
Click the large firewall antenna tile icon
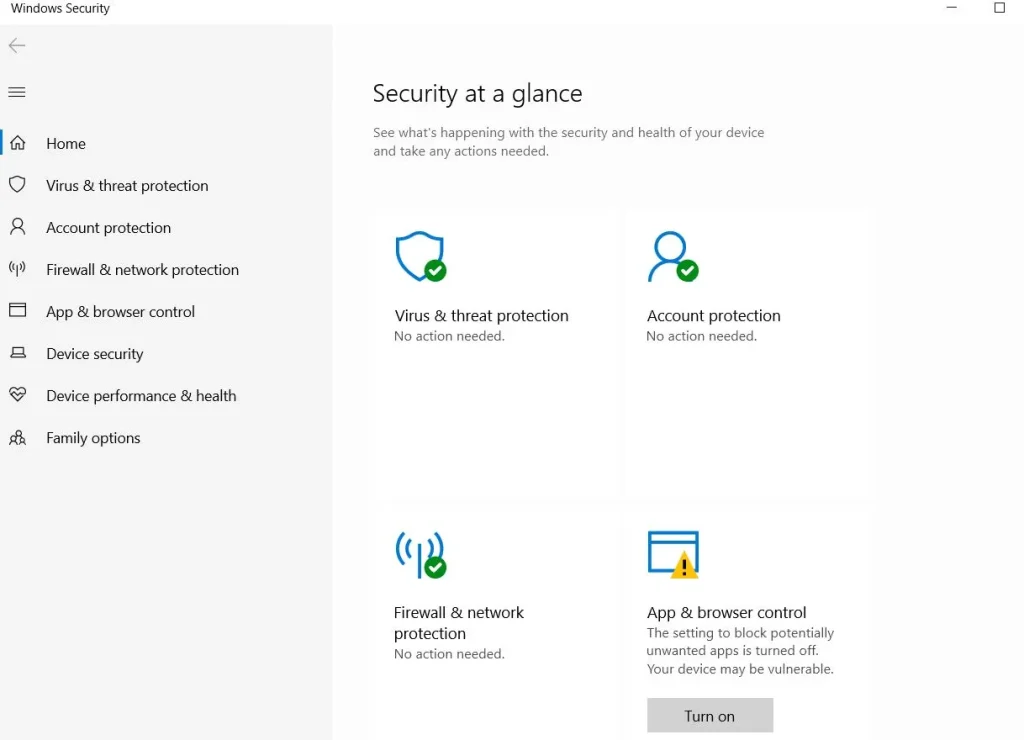click(x=421, y=555)
